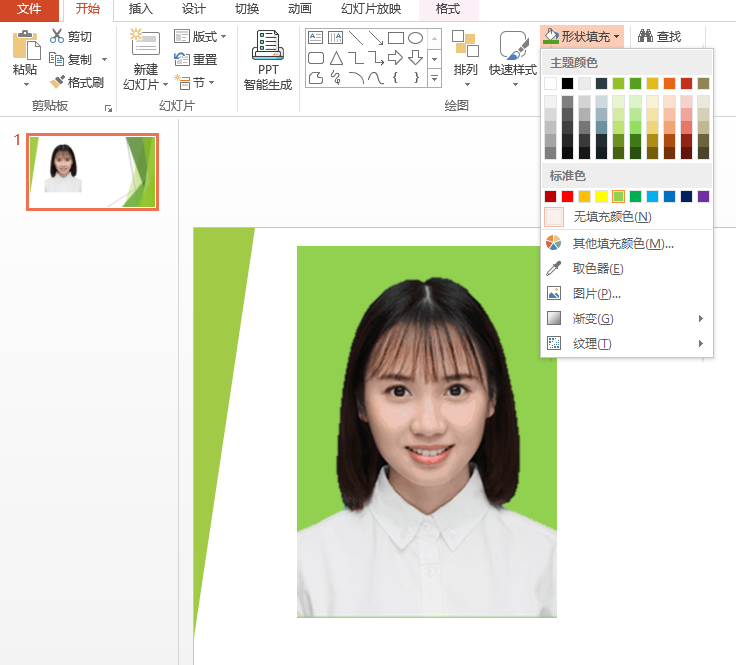The width and height of the screenshot is (736, 665).
Task: Select the straight line shape
Action: pyautogui.click(x=356, y=38)
